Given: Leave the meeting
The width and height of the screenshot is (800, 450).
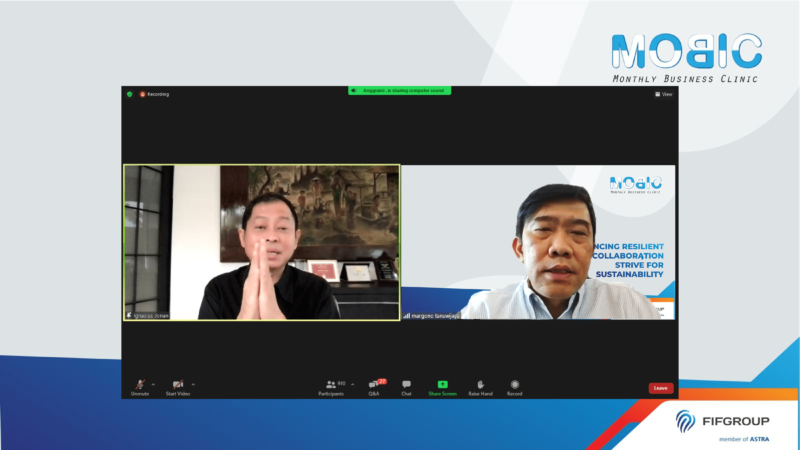Looking at the screenshot, I should tap(660, 388).
